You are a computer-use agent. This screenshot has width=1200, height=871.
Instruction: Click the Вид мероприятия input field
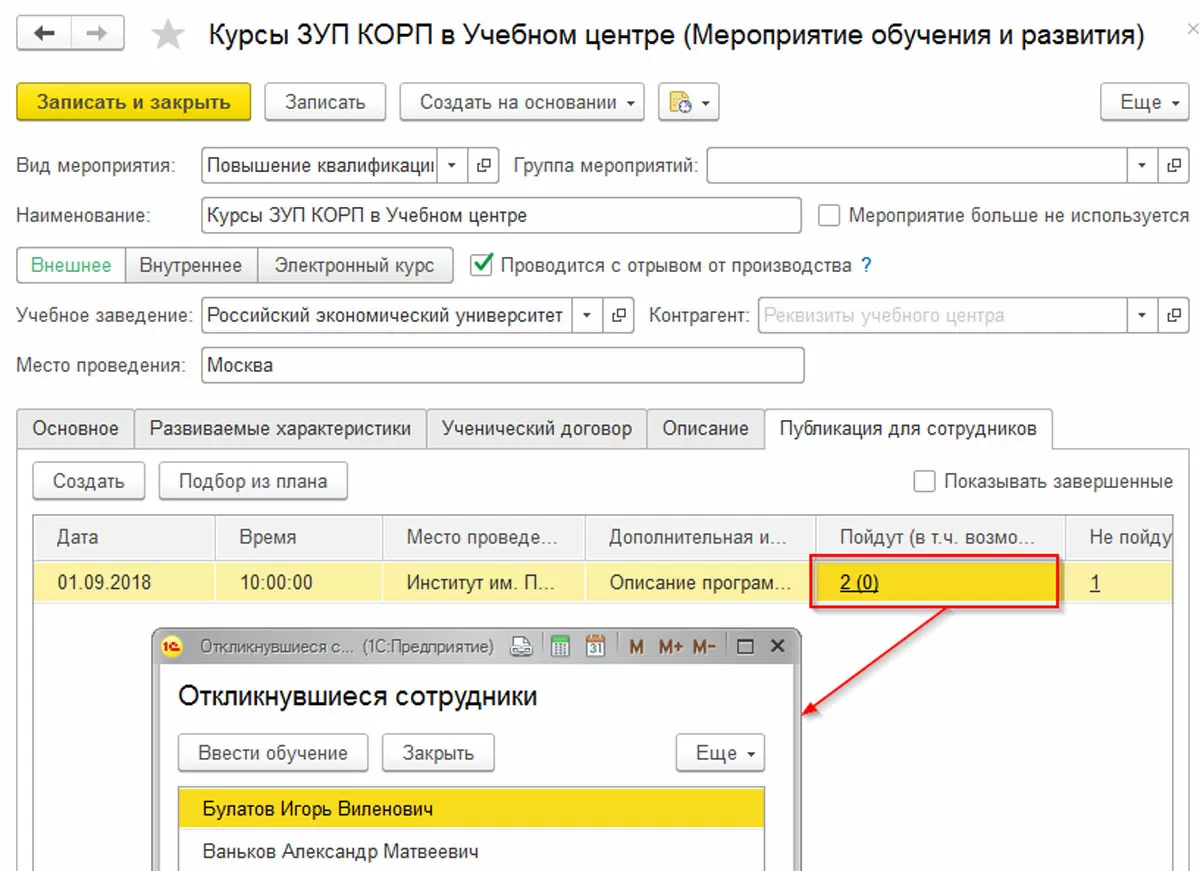[x=320, y=166]
